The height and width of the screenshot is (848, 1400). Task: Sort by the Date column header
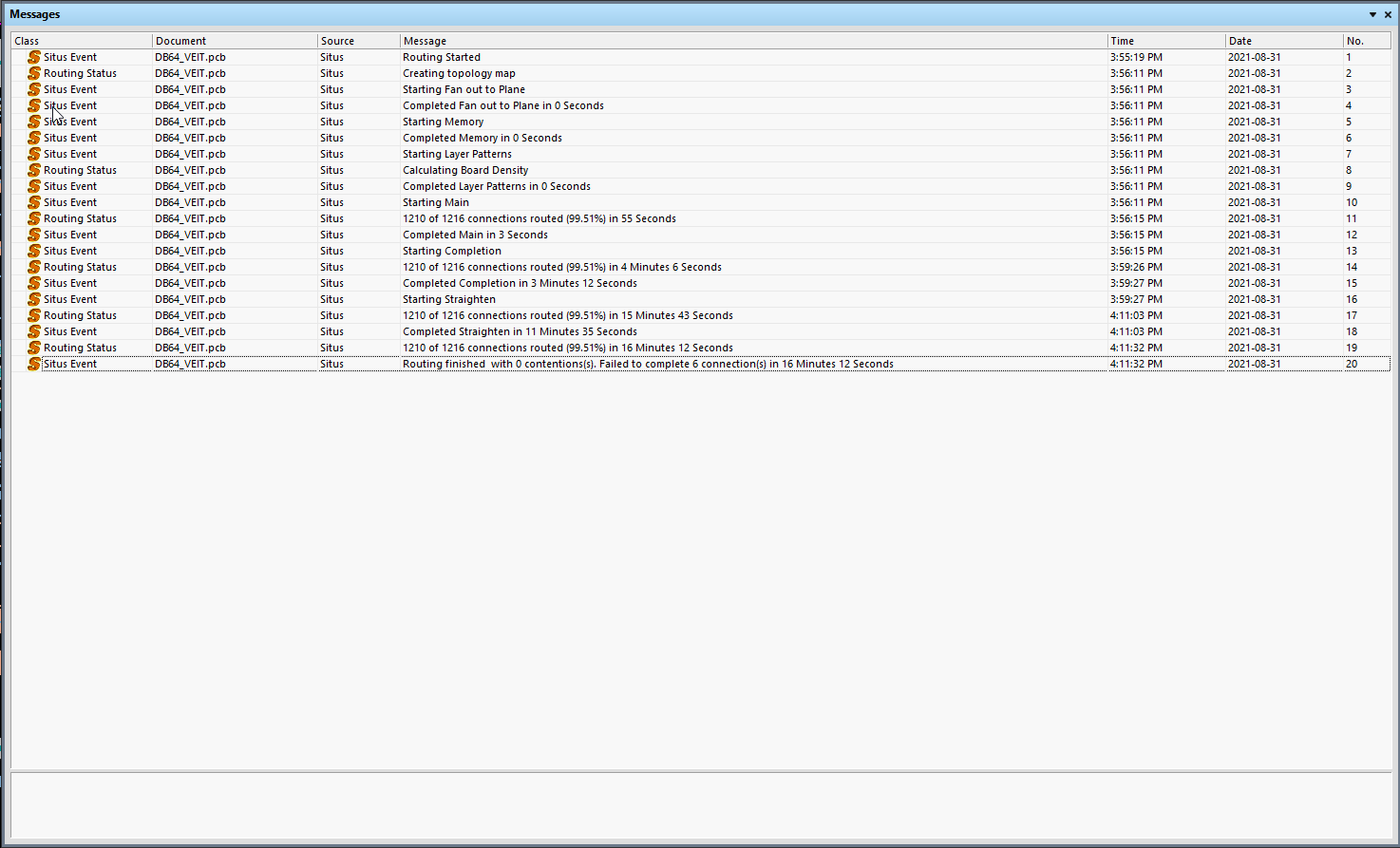coord(1284,41)
